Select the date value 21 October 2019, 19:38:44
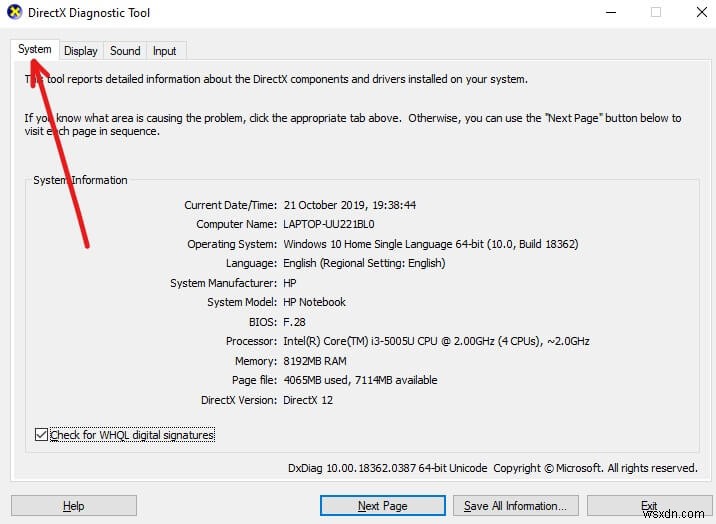 (350, 205)
